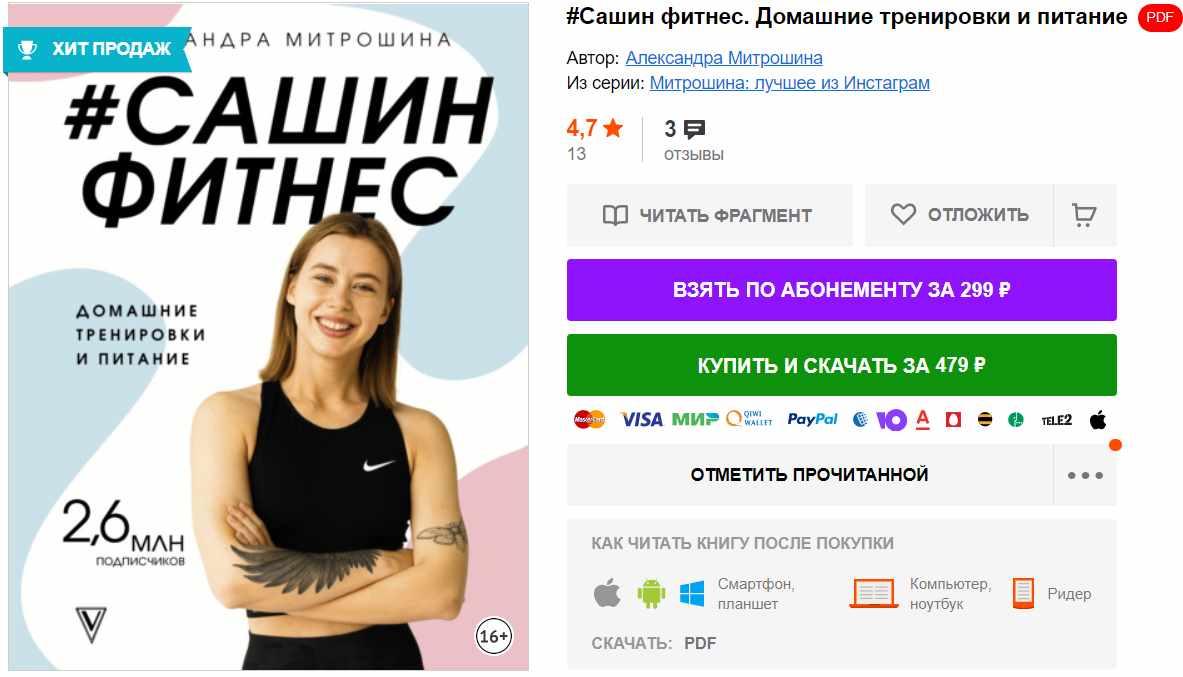Image resolution: width=1183 pixels, height=677 pixels.
Task: Open Читать фрагмент book preview
Action: click(x=709, y=215)
